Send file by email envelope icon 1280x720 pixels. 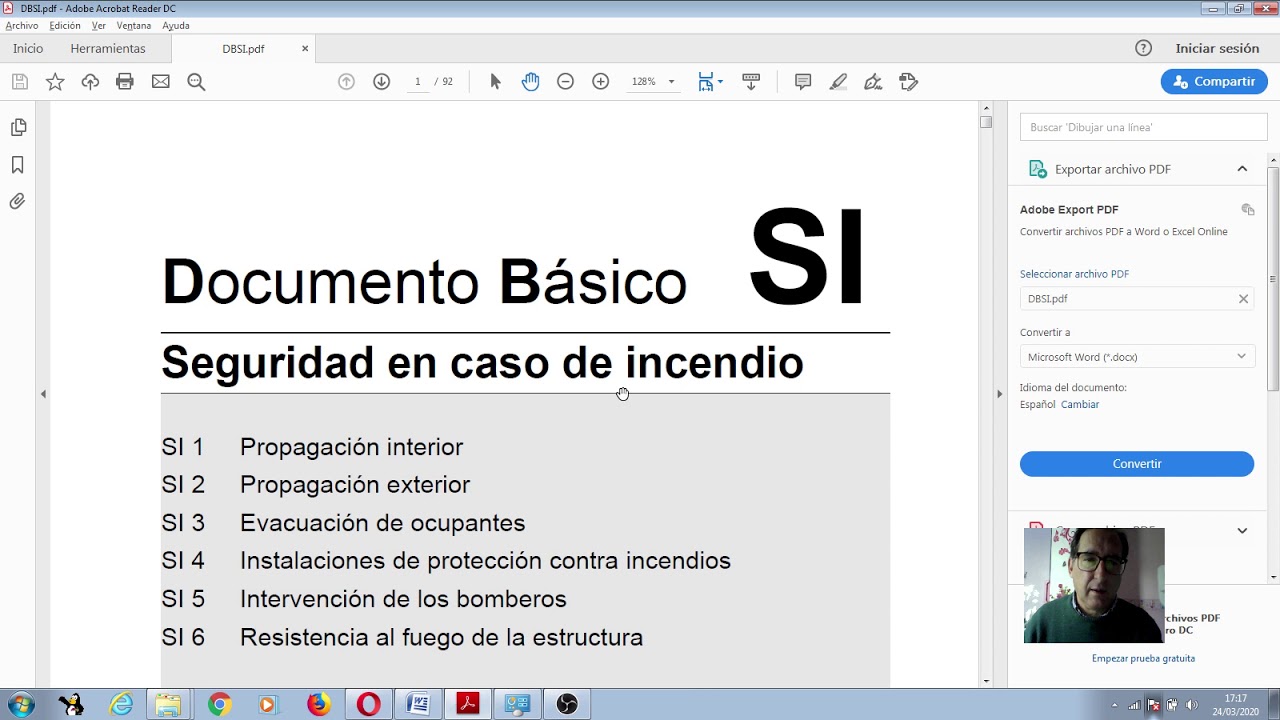(161, 82)
